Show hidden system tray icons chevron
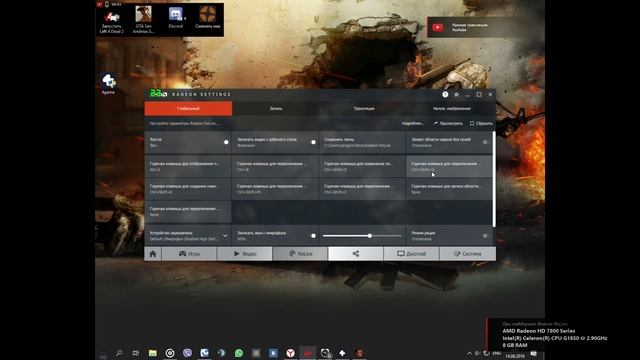Viewport: 640px width, 360px height. pos(469,353)
